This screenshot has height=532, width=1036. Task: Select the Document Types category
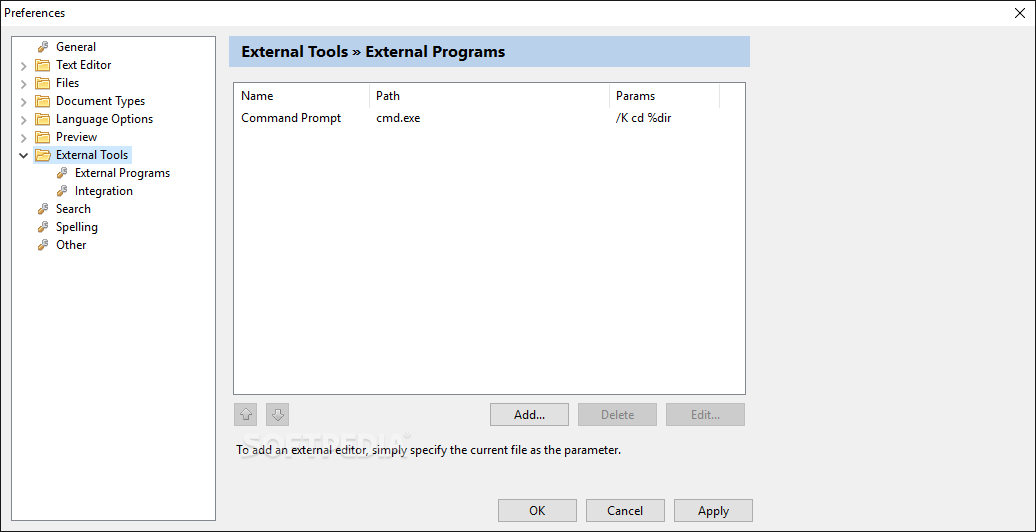point(100,101)
